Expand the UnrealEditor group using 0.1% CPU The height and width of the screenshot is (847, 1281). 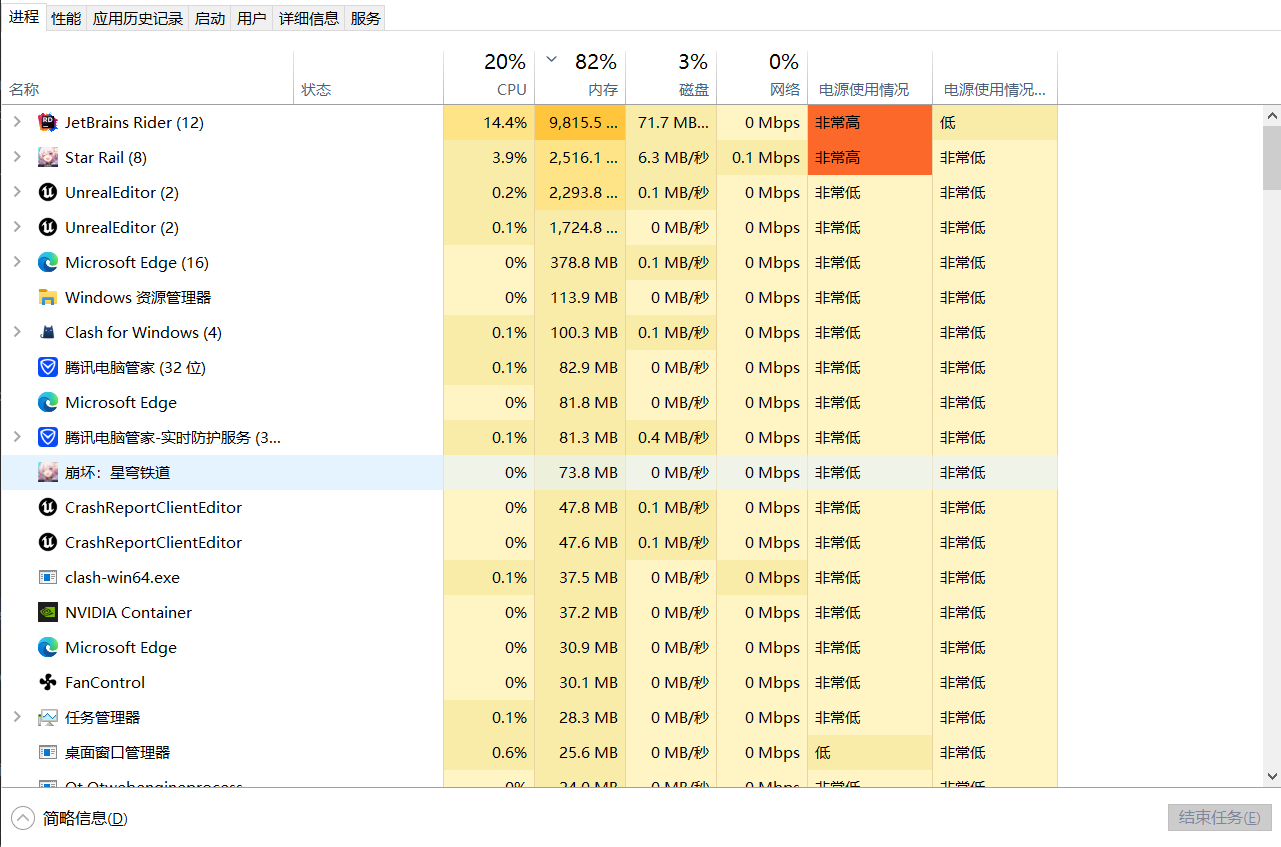[x=17, y=227]
